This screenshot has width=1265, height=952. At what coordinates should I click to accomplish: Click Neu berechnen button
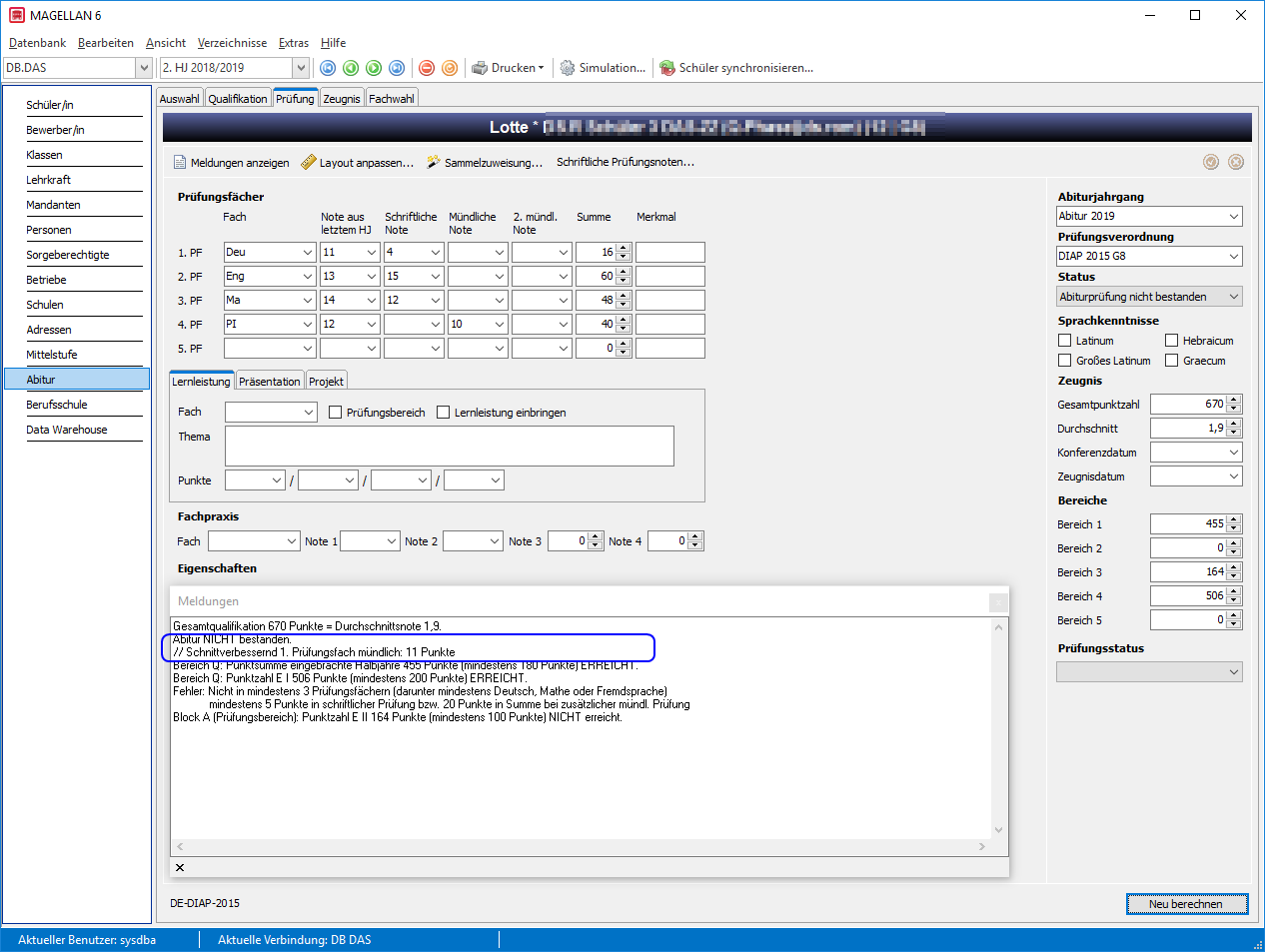coord(1186,904)
